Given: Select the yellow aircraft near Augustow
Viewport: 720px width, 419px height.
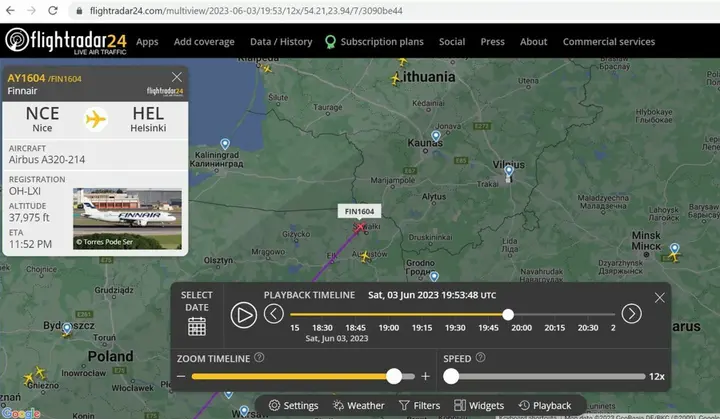Looking at the screenshot, I should tap(365, 256).
